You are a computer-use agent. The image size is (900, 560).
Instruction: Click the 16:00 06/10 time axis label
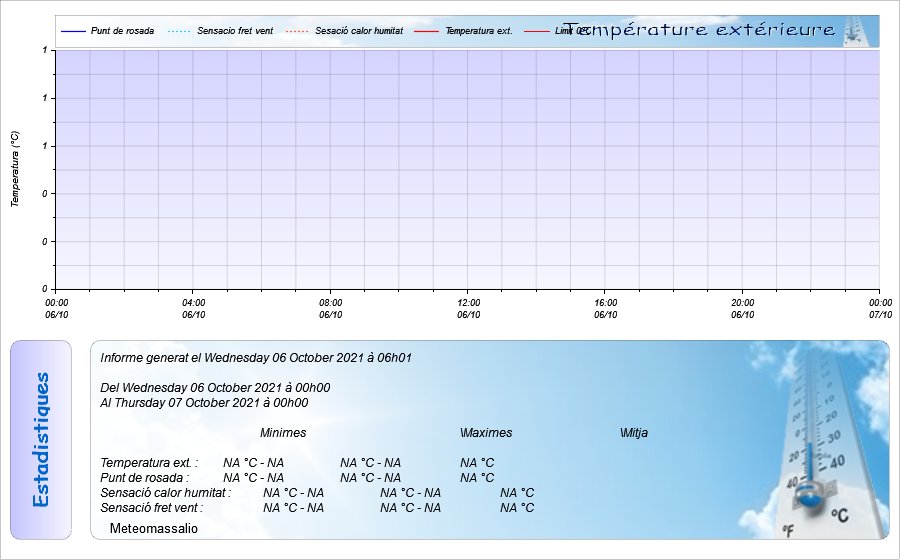606,309
